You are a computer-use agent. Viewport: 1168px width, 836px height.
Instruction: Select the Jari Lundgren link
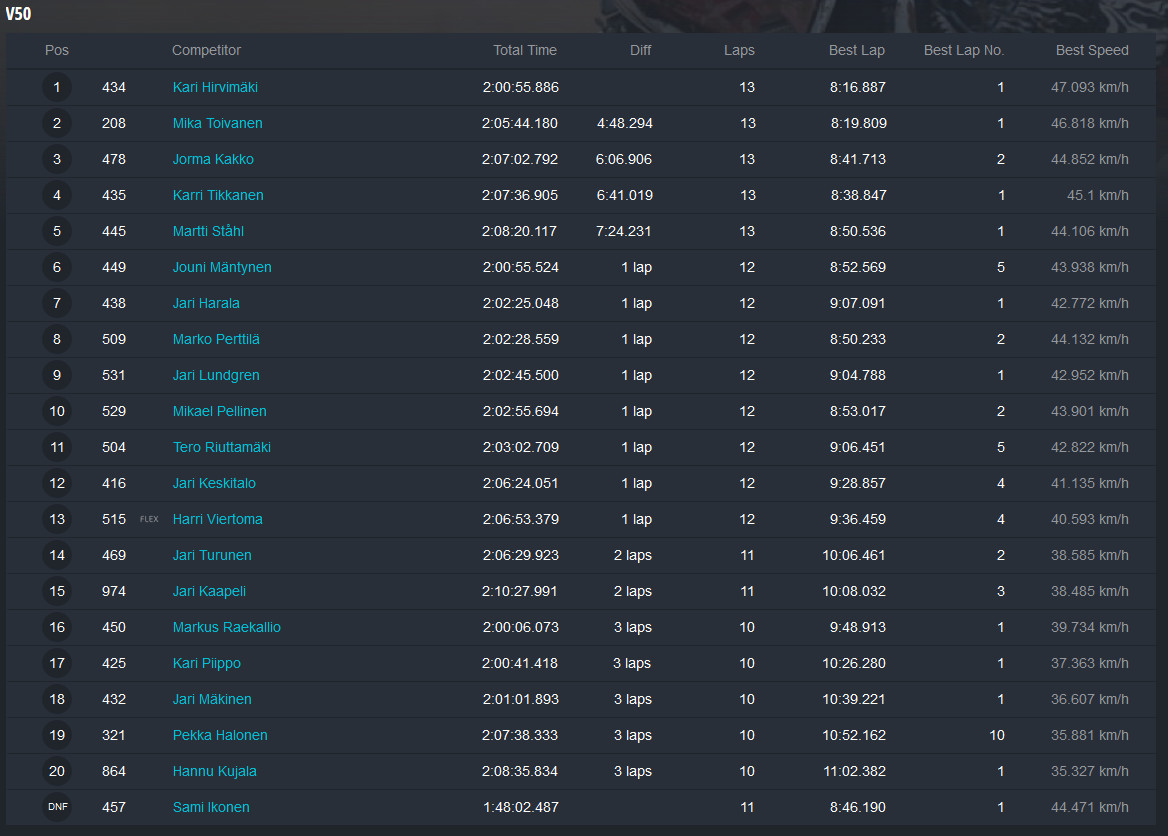pyautogui.click(x=216, y=375)
